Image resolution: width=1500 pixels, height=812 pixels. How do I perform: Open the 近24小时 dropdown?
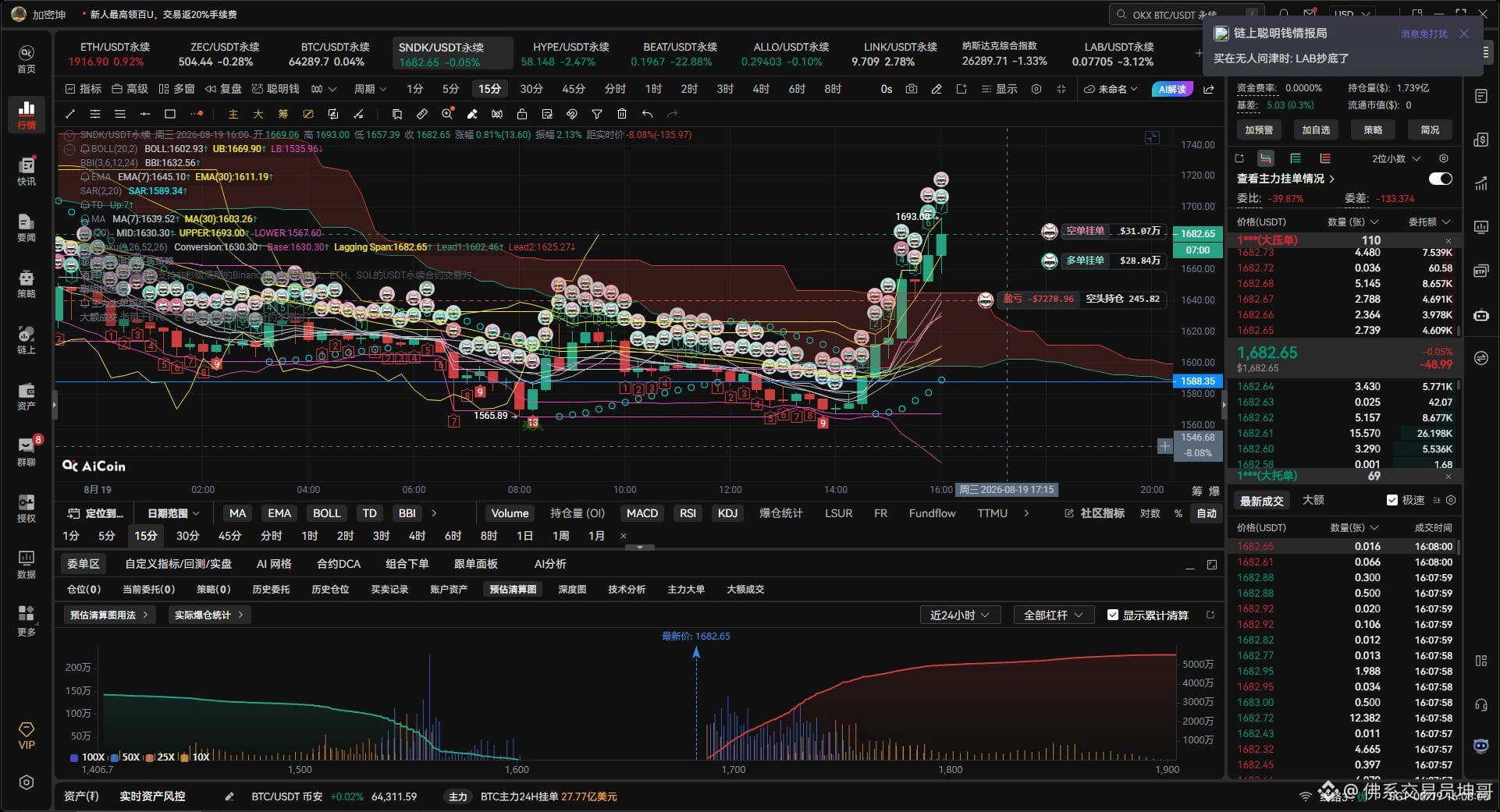960,615
